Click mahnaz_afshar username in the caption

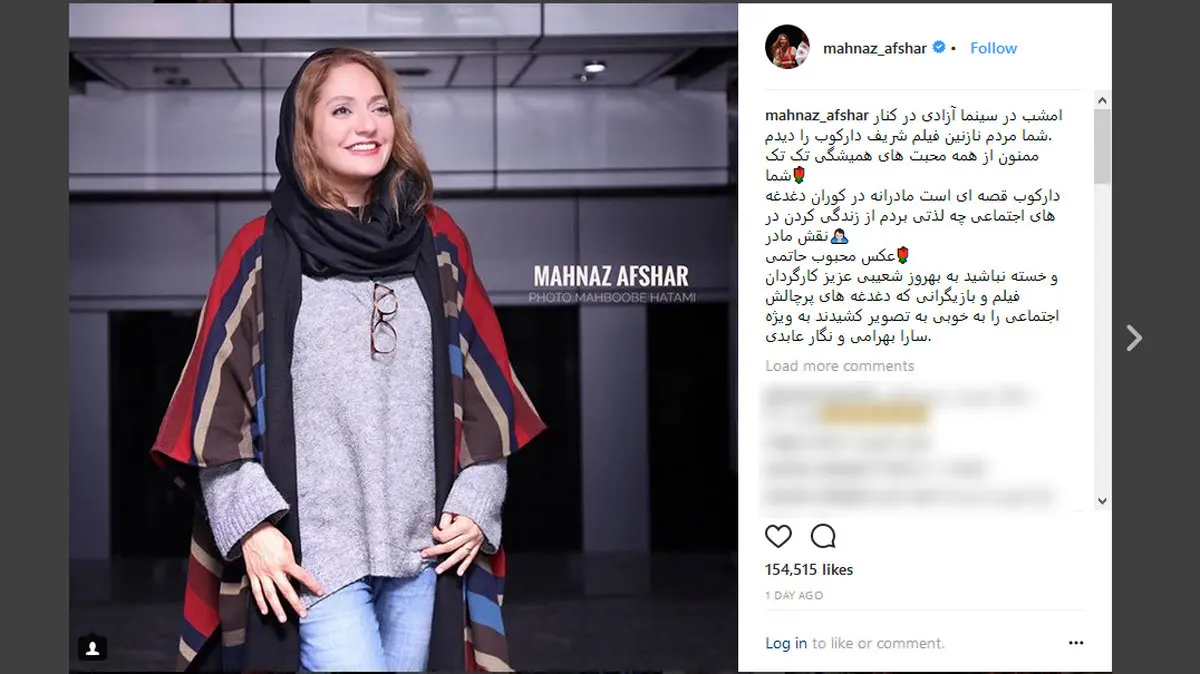817,116
